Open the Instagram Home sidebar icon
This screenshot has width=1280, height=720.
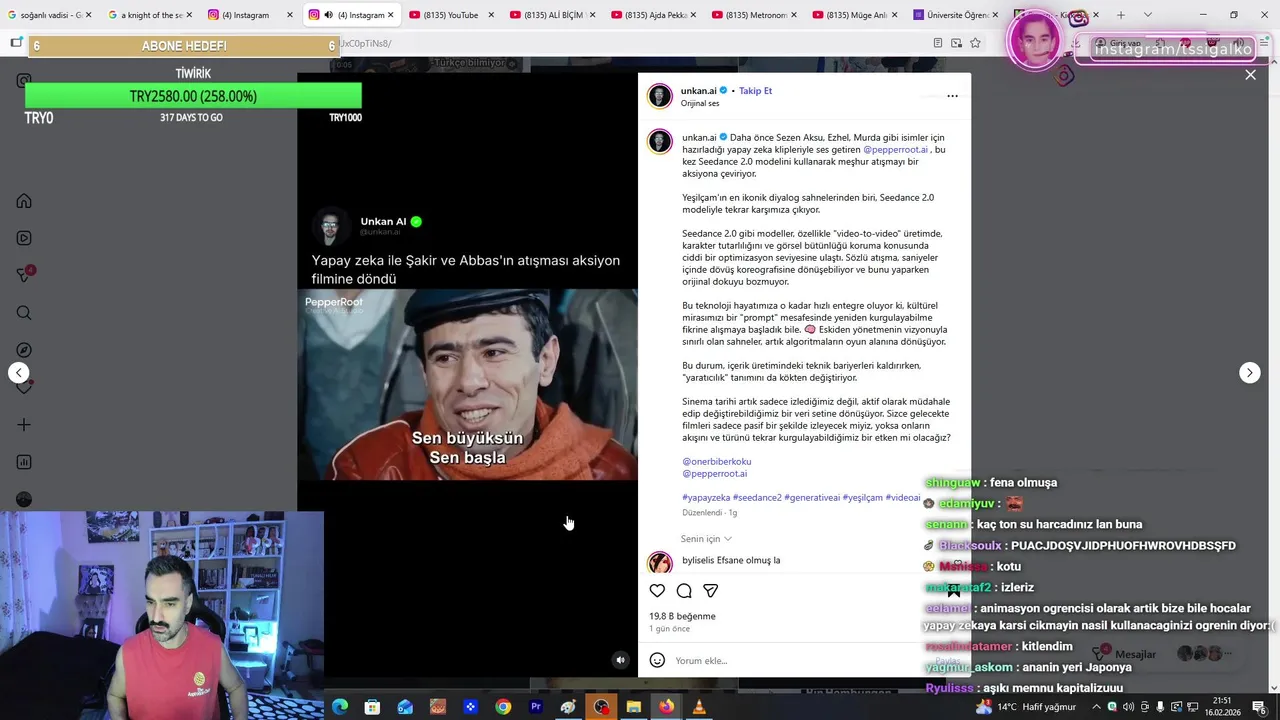(24, 201)
